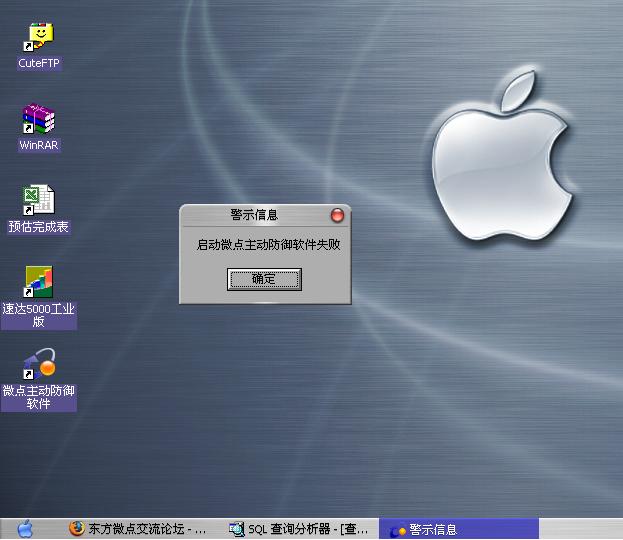Select the 微点主动防御软件 shortcut icon
The height and width of the screenshot is (540, 623).
pos(39,364)
